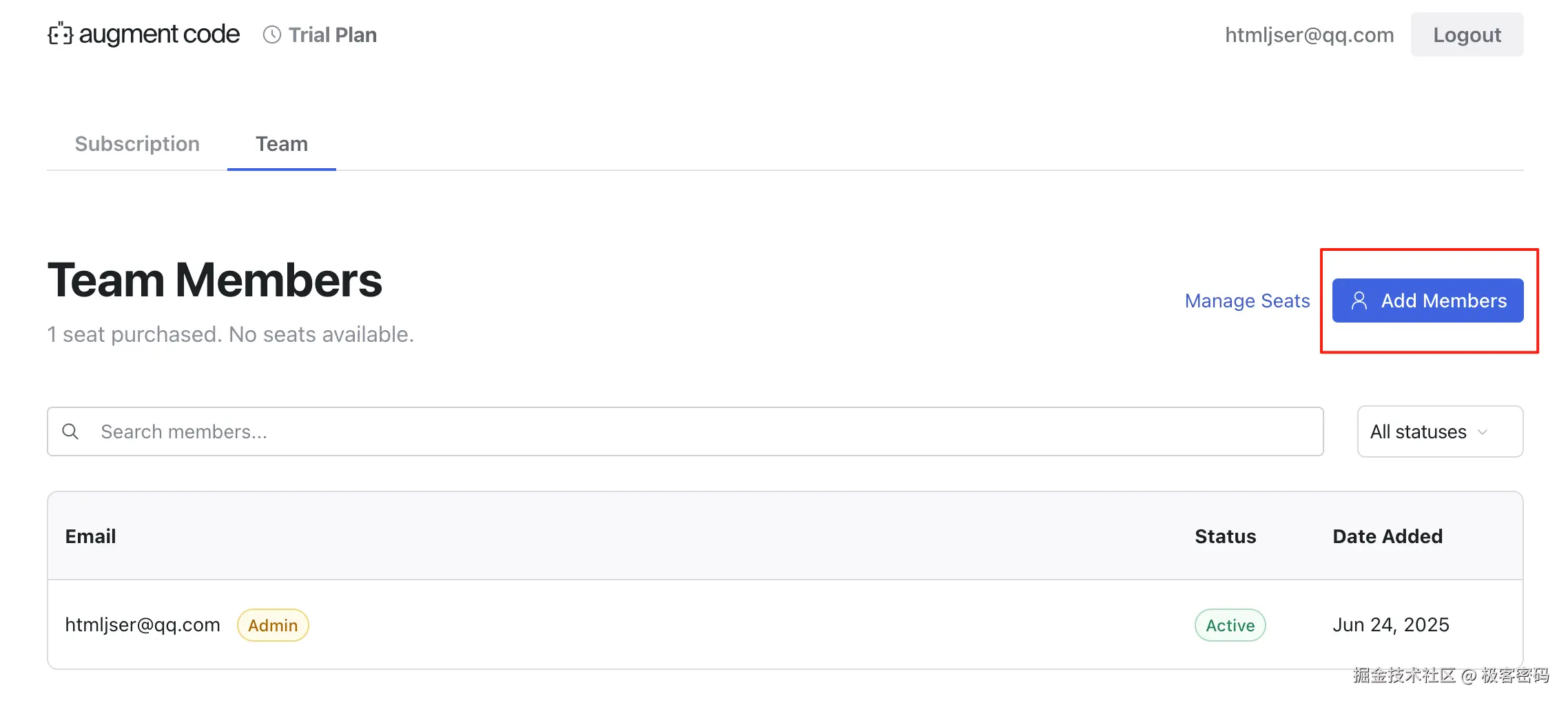Select the Team tab
Screen dimensions: 1568x703
click(282, 143)
